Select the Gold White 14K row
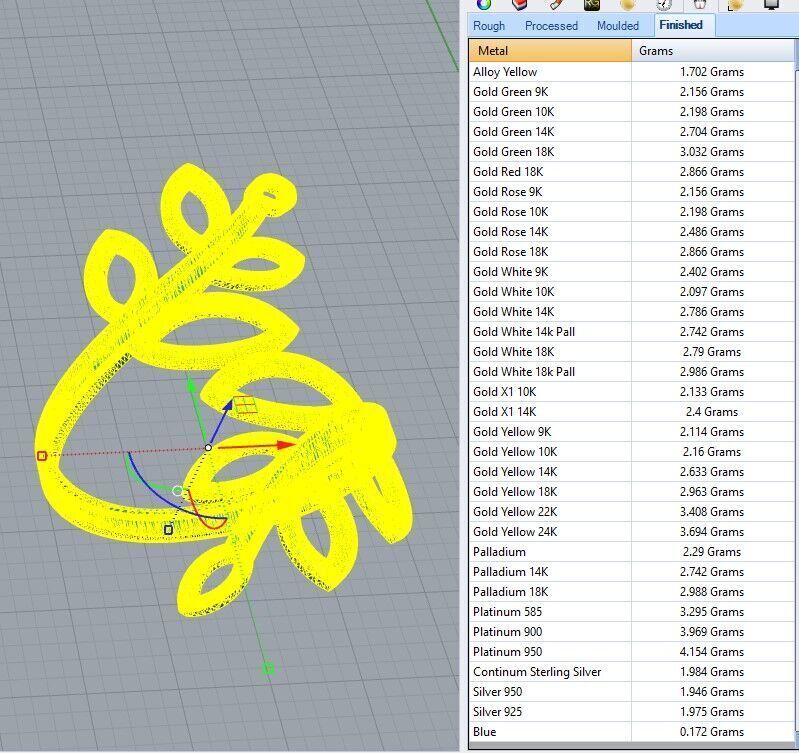 [631, 312]
